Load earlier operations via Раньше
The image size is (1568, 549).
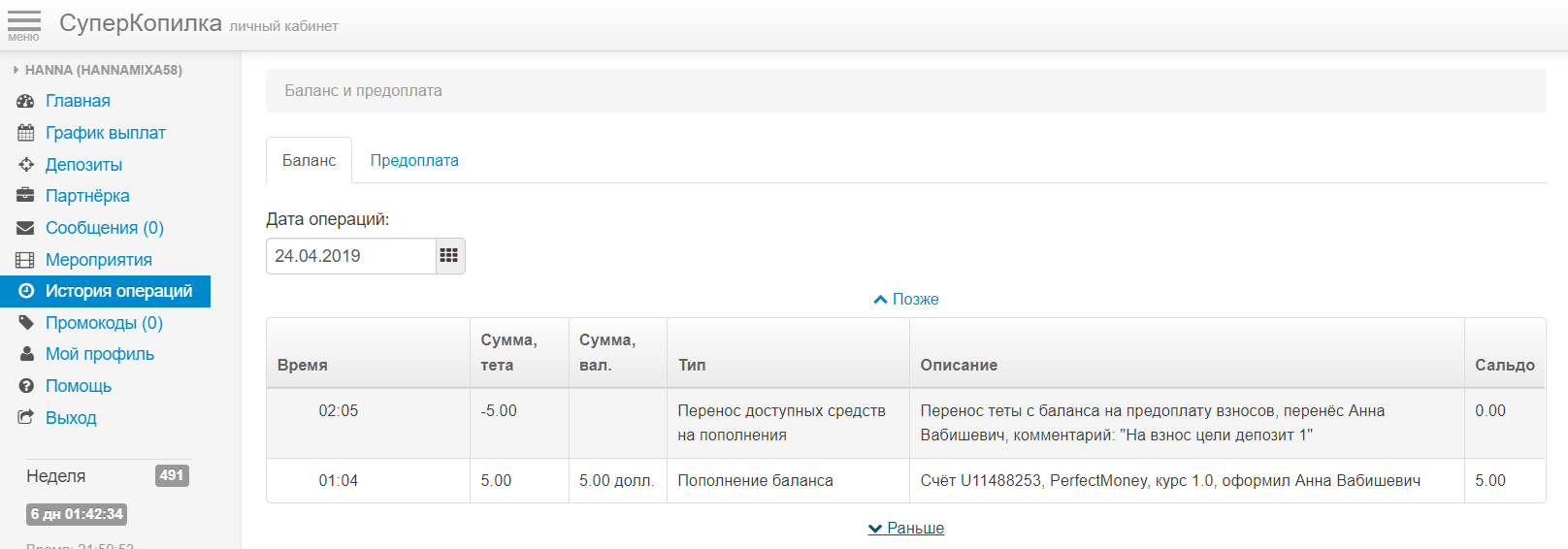pyautogui.click(x=906, y=529)
